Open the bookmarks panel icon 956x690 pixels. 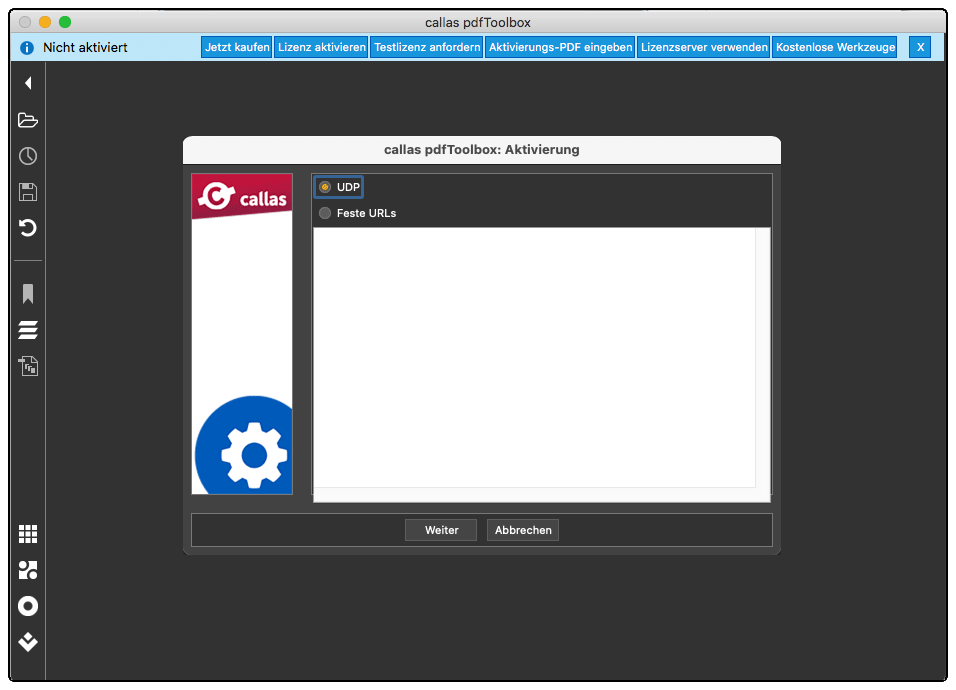[28, 294]
